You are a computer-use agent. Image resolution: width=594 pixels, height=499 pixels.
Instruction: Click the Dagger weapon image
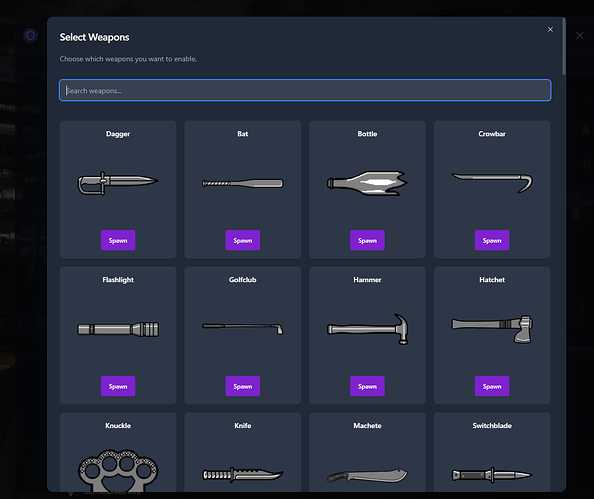tap(118, 183)
